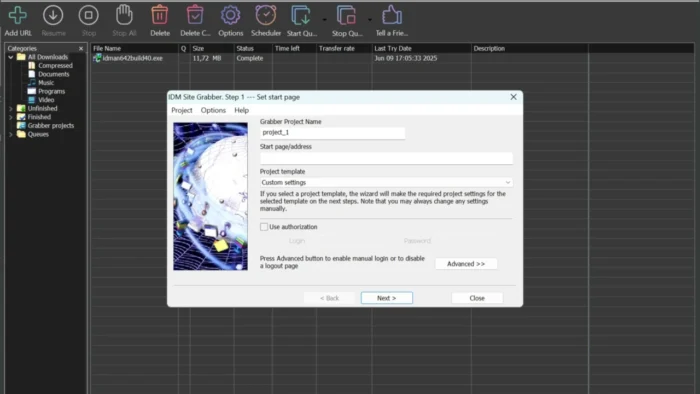Enable the Use authorization checkbox
The image size is (700, 394).
[264, 227]
